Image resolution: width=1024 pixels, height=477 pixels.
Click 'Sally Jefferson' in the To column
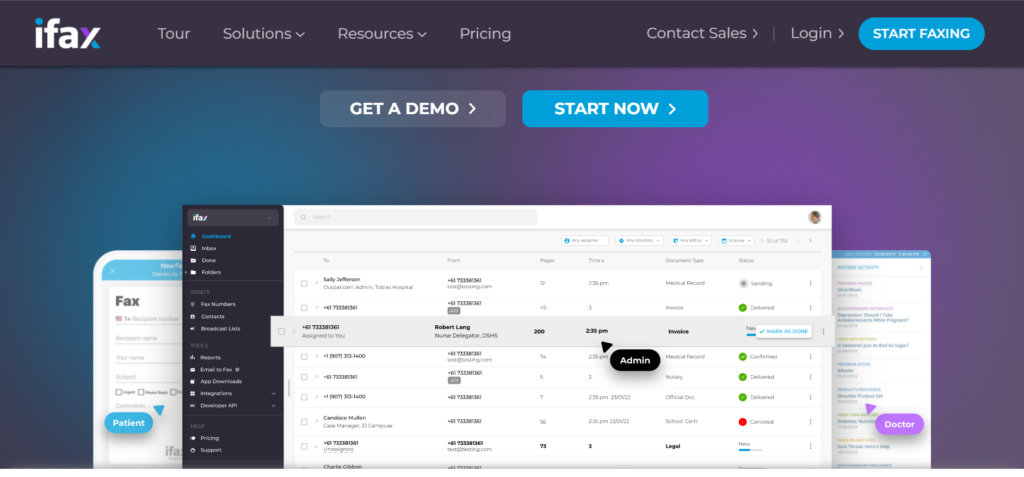click(x=342, y=279)
